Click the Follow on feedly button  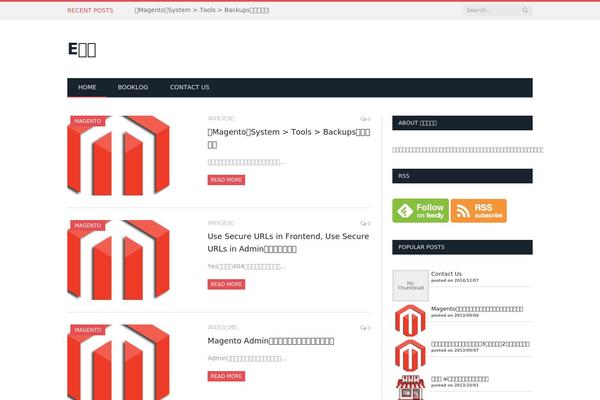pyautogui.click(x=421, y=211)
